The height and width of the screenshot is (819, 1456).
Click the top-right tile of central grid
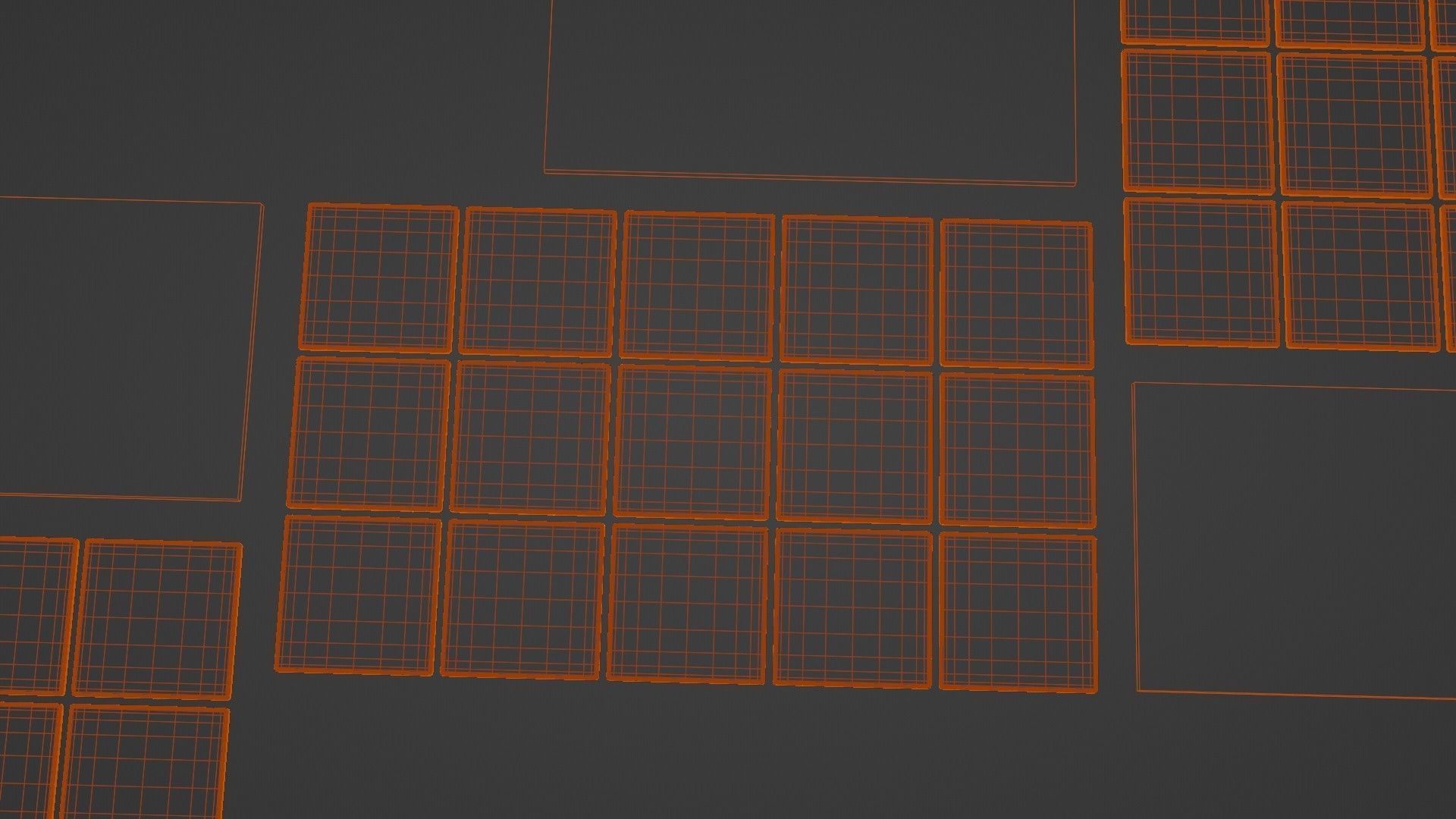coord(1017,294)
